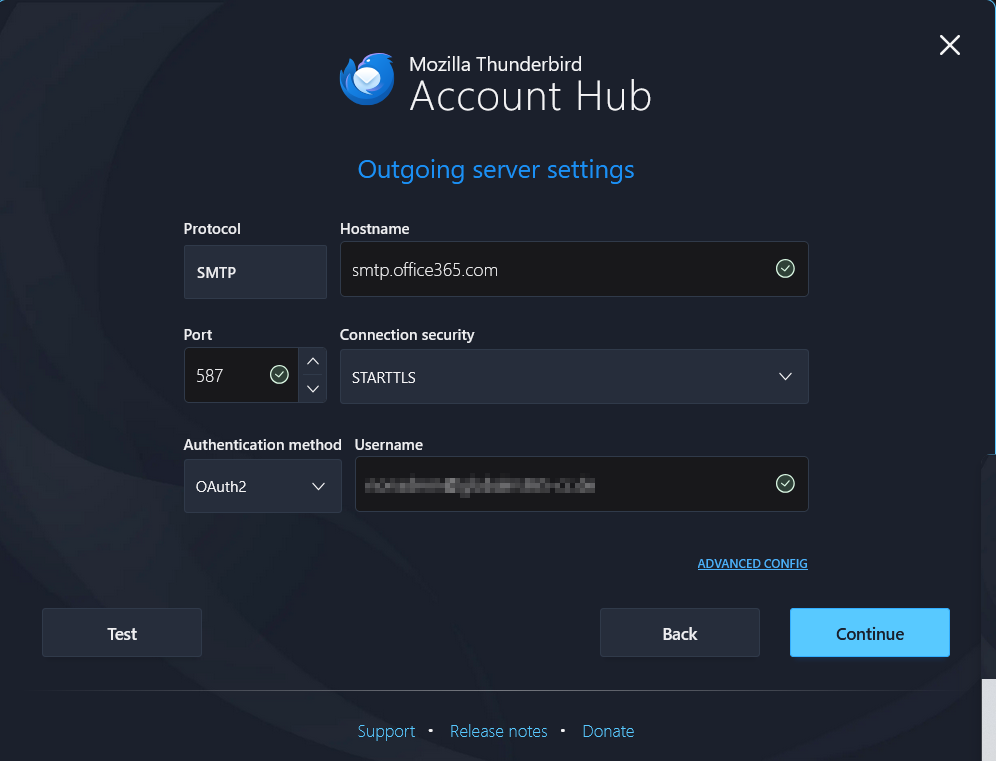Click the port validation checkmark icon
This screenshot has width=996, height=761.
coord(279,375)
